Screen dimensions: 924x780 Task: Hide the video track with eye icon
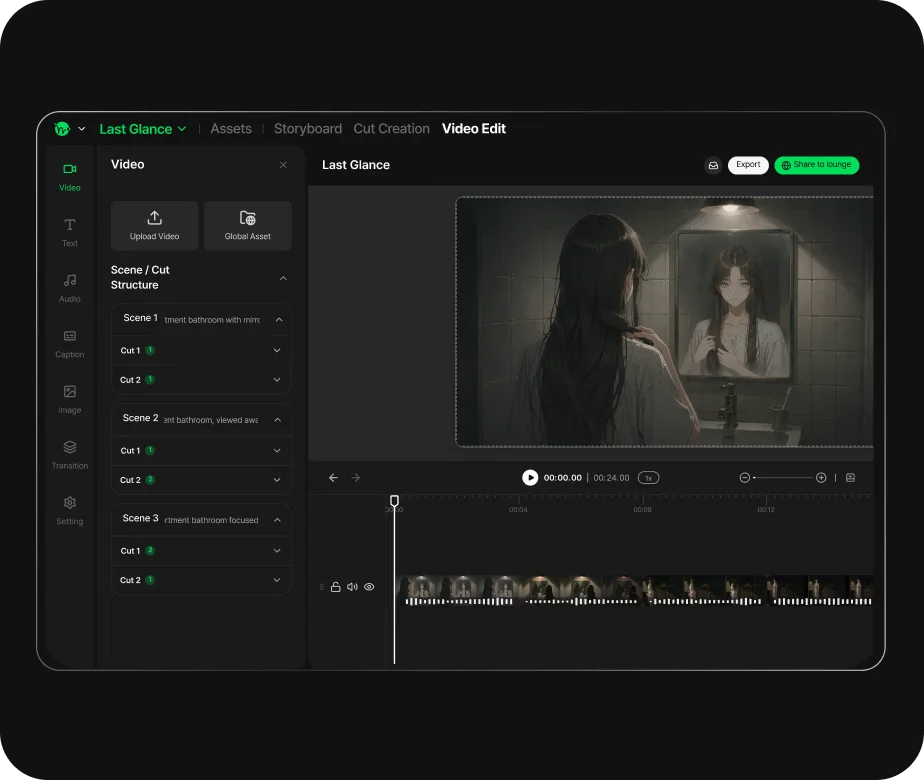pos(369,587)
